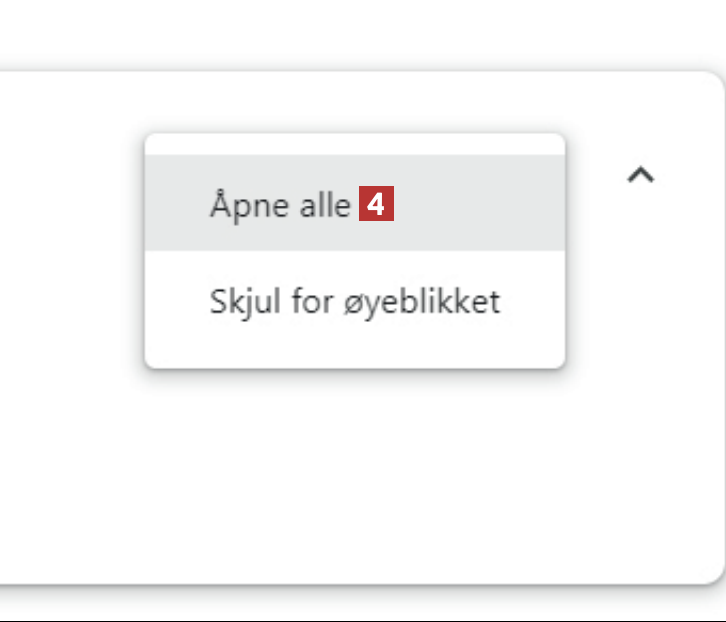
Task: Select the "Åpne alle" menu option
Action: (280, 205)
